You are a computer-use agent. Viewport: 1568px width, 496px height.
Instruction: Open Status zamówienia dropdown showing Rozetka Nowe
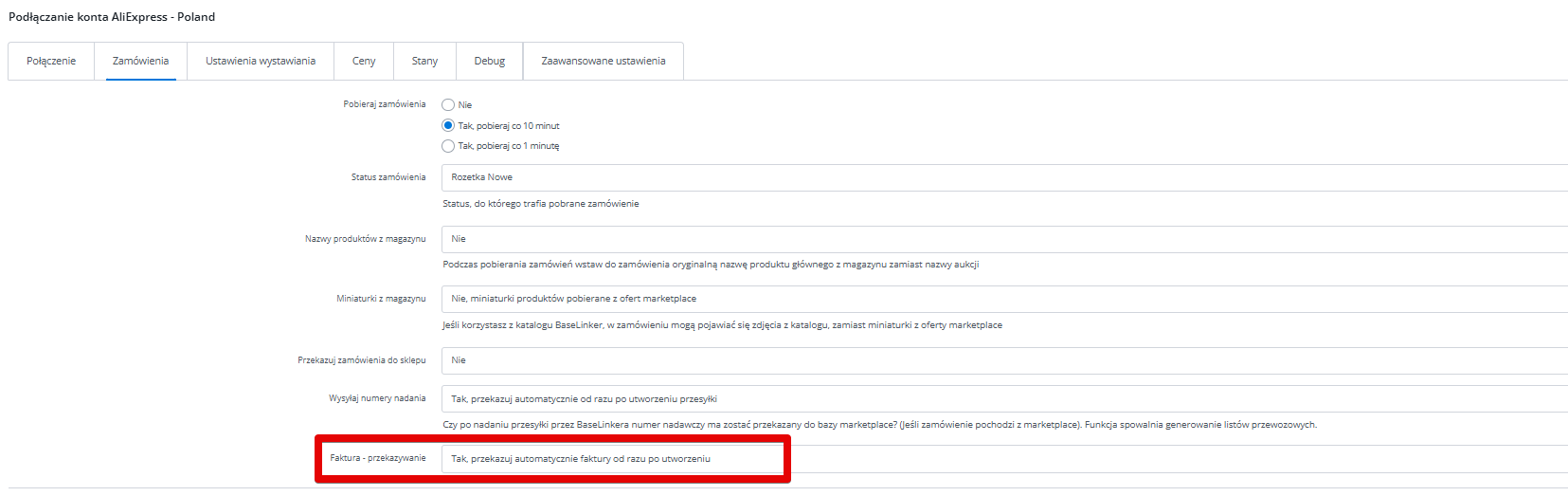click(x=1004, y=177)
